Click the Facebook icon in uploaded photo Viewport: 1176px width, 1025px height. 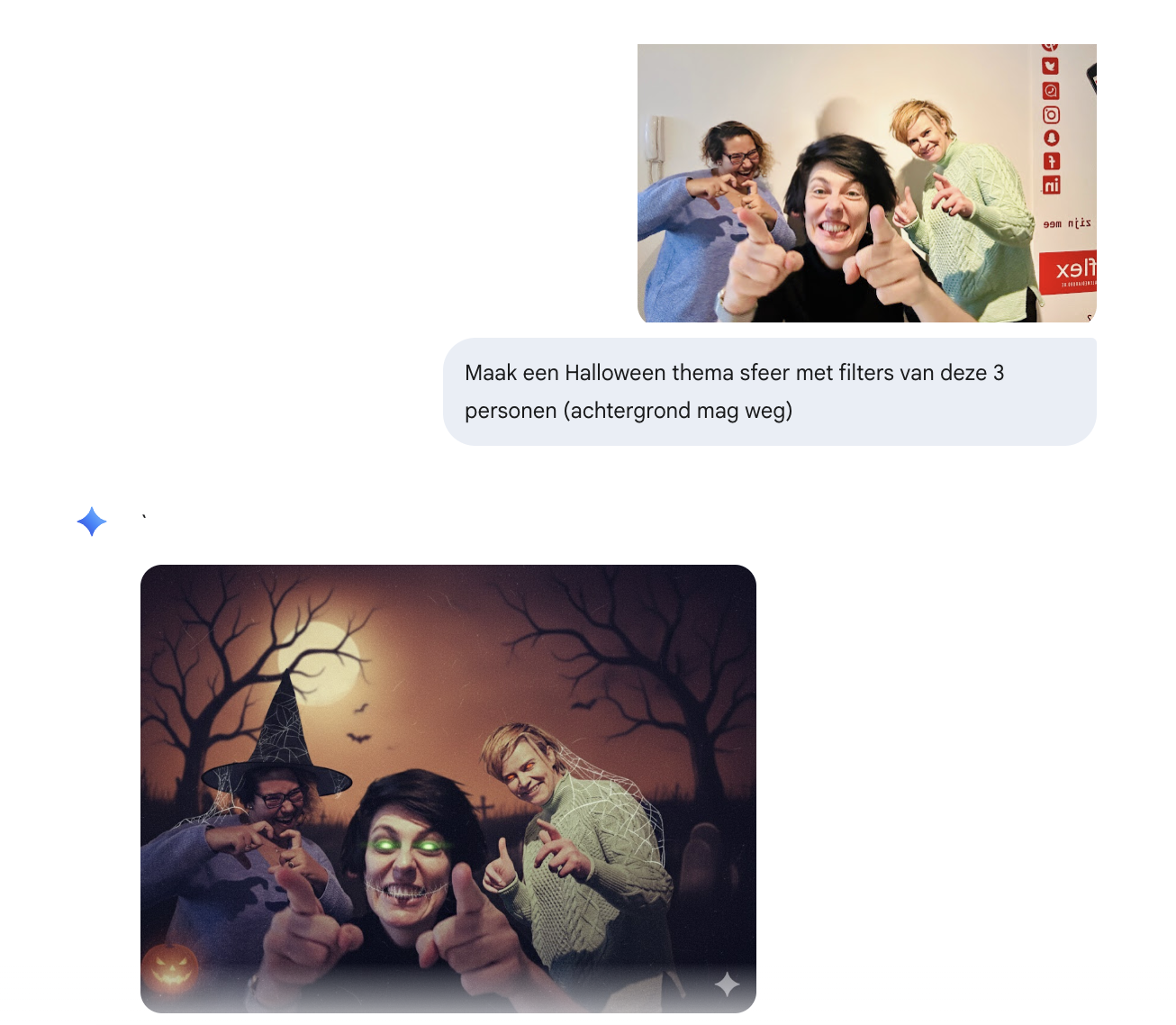click(1051, 161)
